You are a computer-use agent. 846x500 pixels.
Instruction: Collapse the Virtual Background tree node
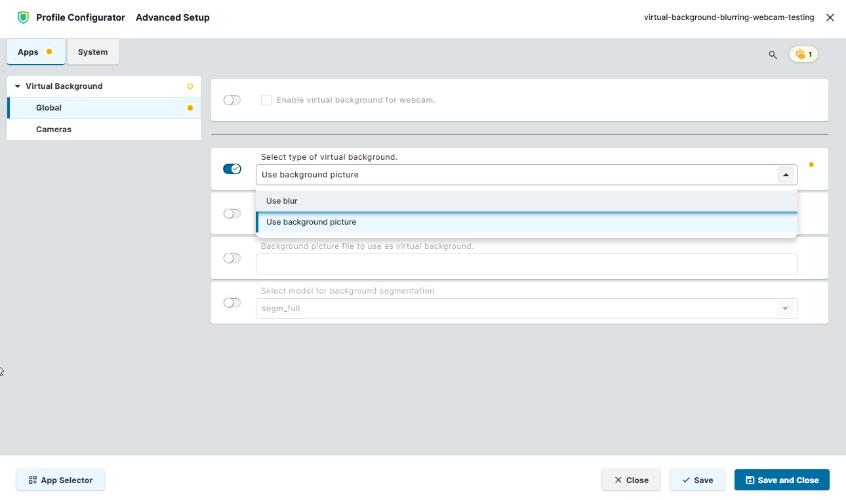(18, 87)
